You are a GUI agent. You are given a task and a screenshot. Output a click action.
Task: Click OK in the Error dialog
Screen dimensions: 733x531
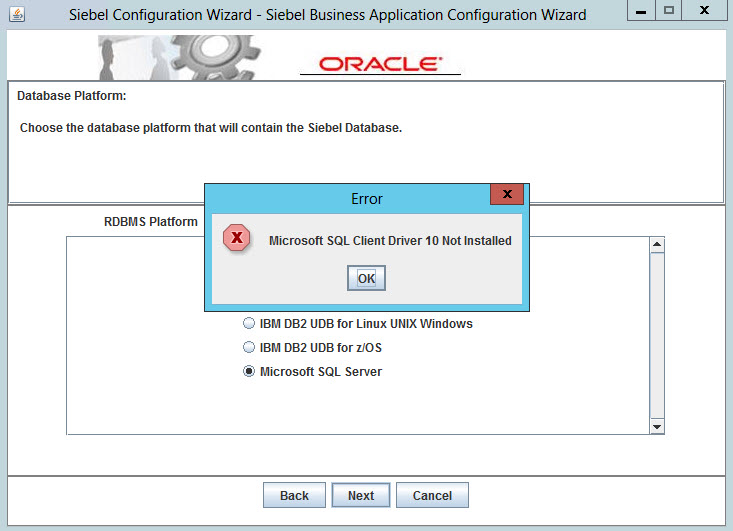(x=366, y=278)
